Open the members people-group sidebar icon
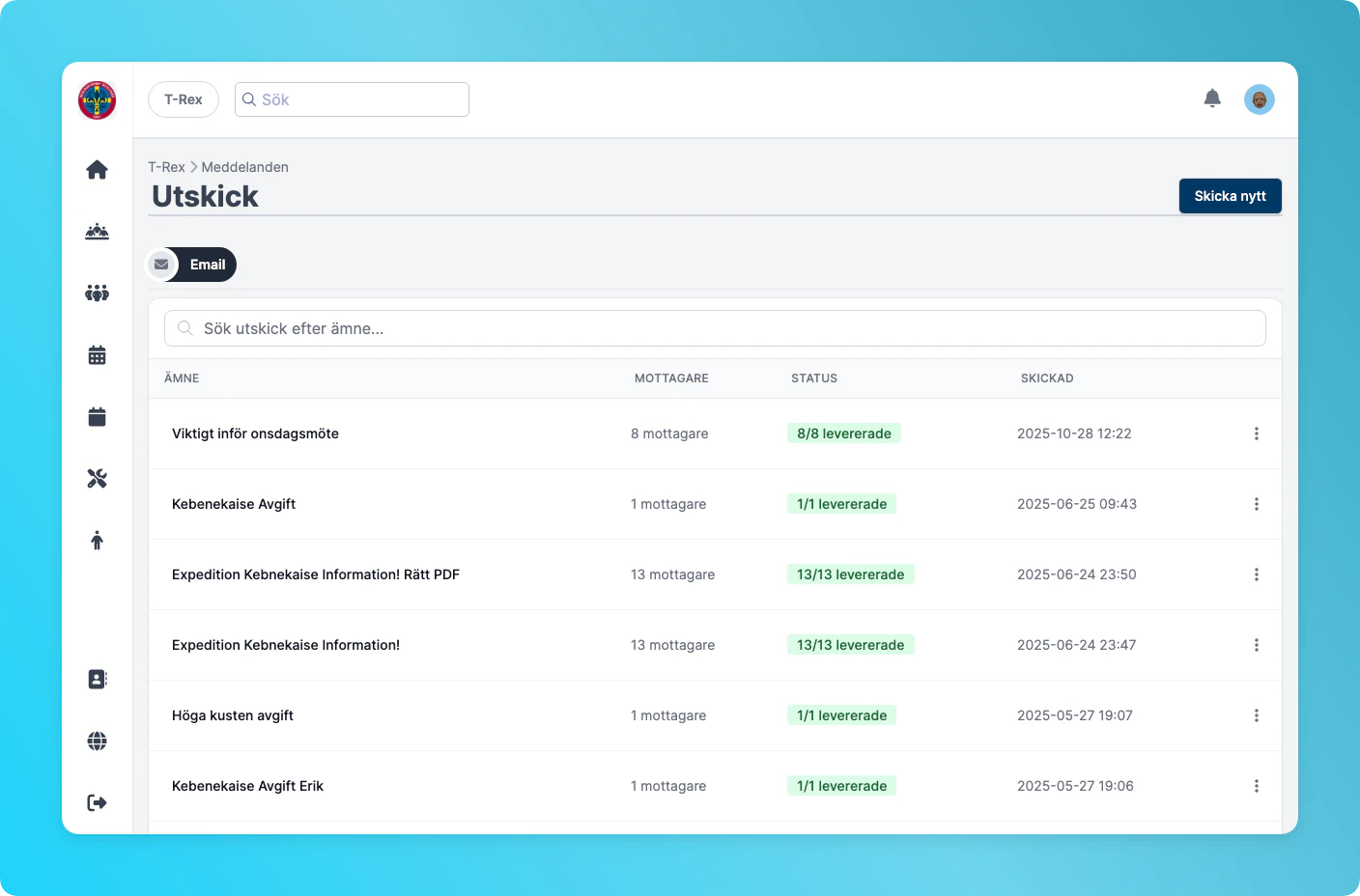Image resolution: width=1360 pixels, height=896 pixels. point(98,294)
